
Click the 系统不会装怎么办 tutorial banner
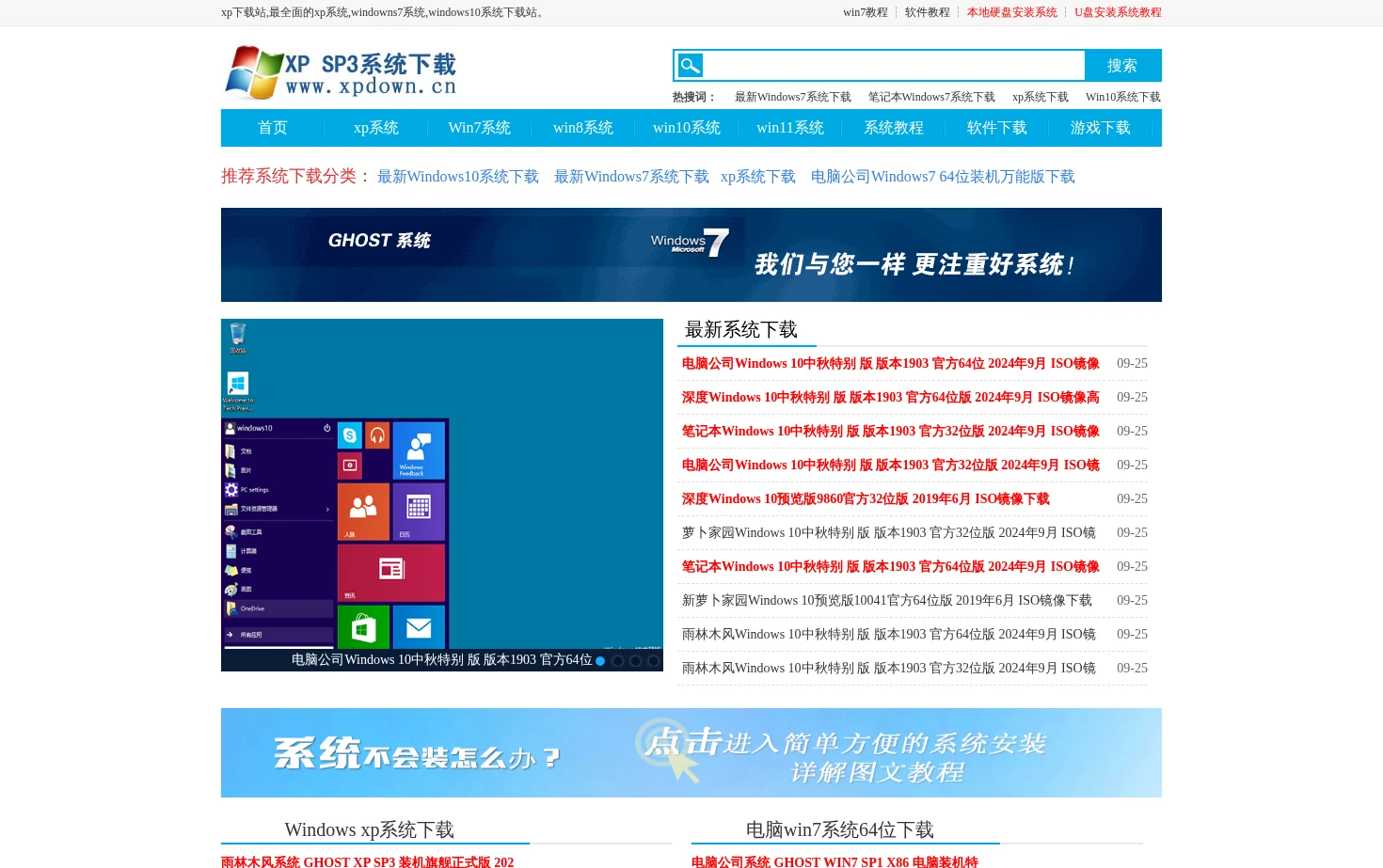pyautogui.click(x=691, y=752)
